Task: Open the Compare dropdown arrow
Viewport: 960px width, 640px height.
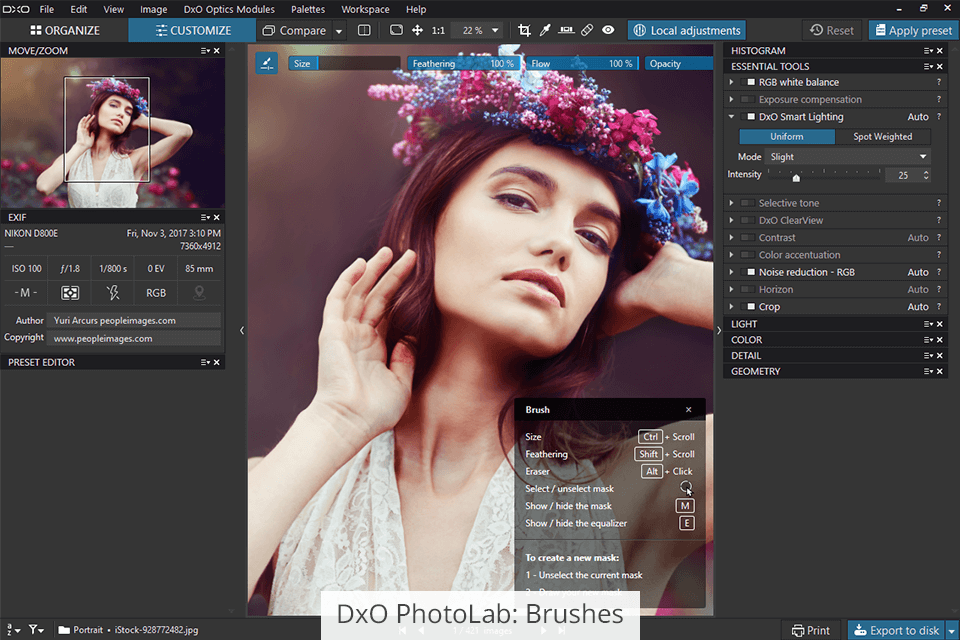Action: point(339,31)
